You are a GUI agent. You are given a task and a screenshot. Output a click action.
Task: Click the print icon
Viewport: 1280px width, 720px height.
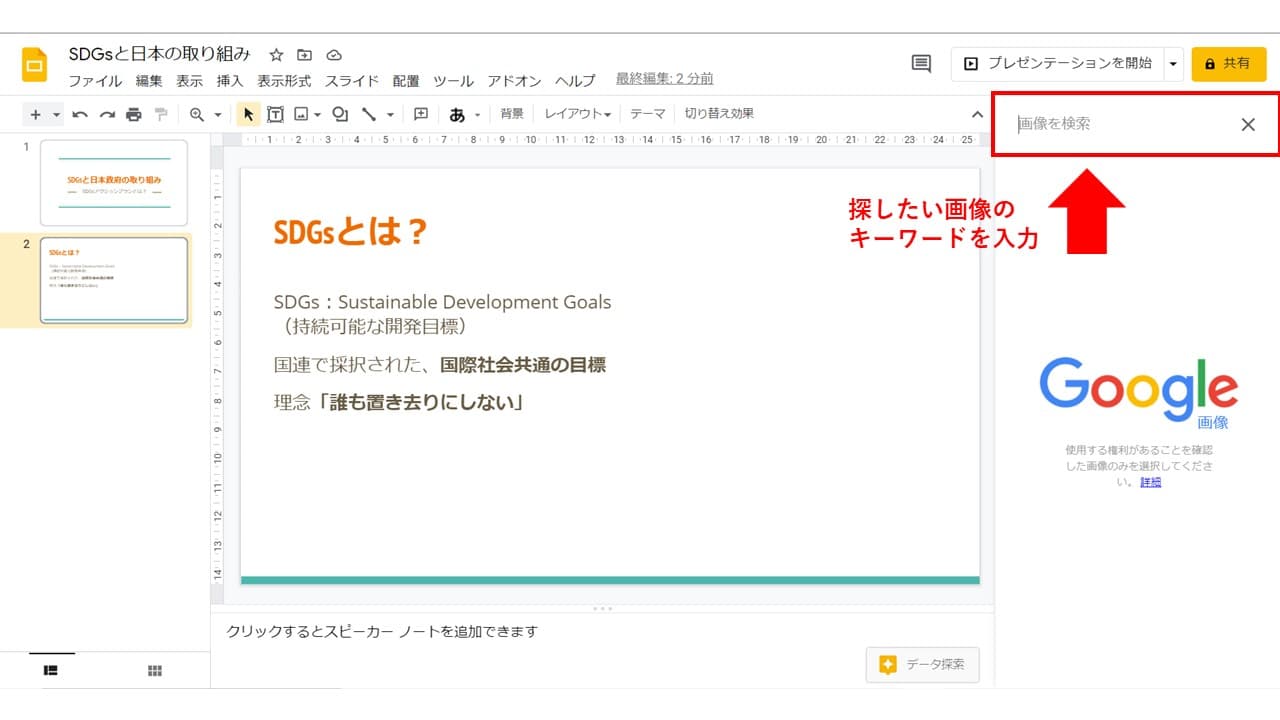point(133,115)
